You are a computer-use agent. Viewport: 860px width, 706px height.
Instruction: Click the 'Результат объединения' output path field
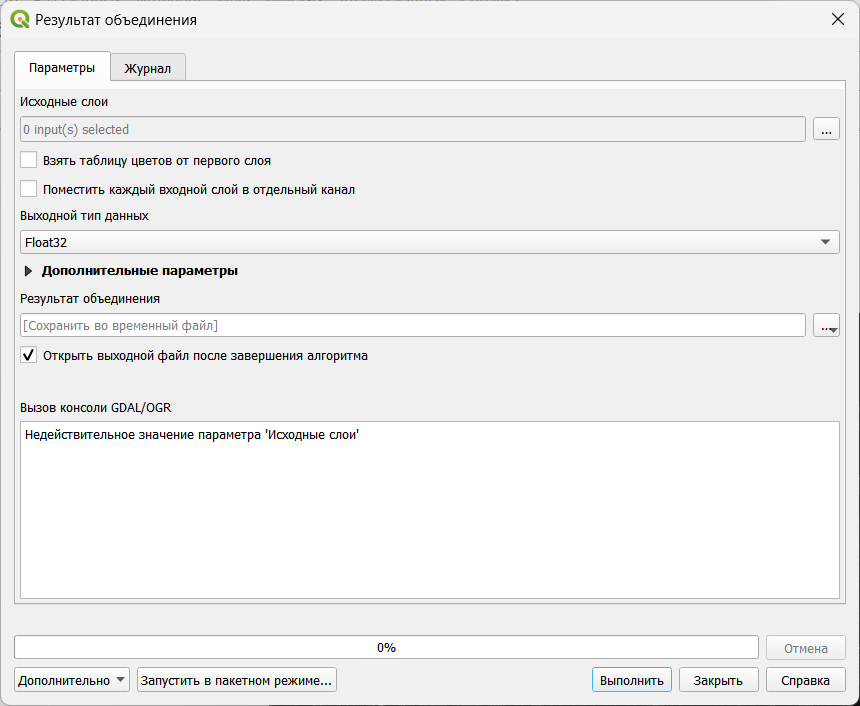tap(412, 325)
